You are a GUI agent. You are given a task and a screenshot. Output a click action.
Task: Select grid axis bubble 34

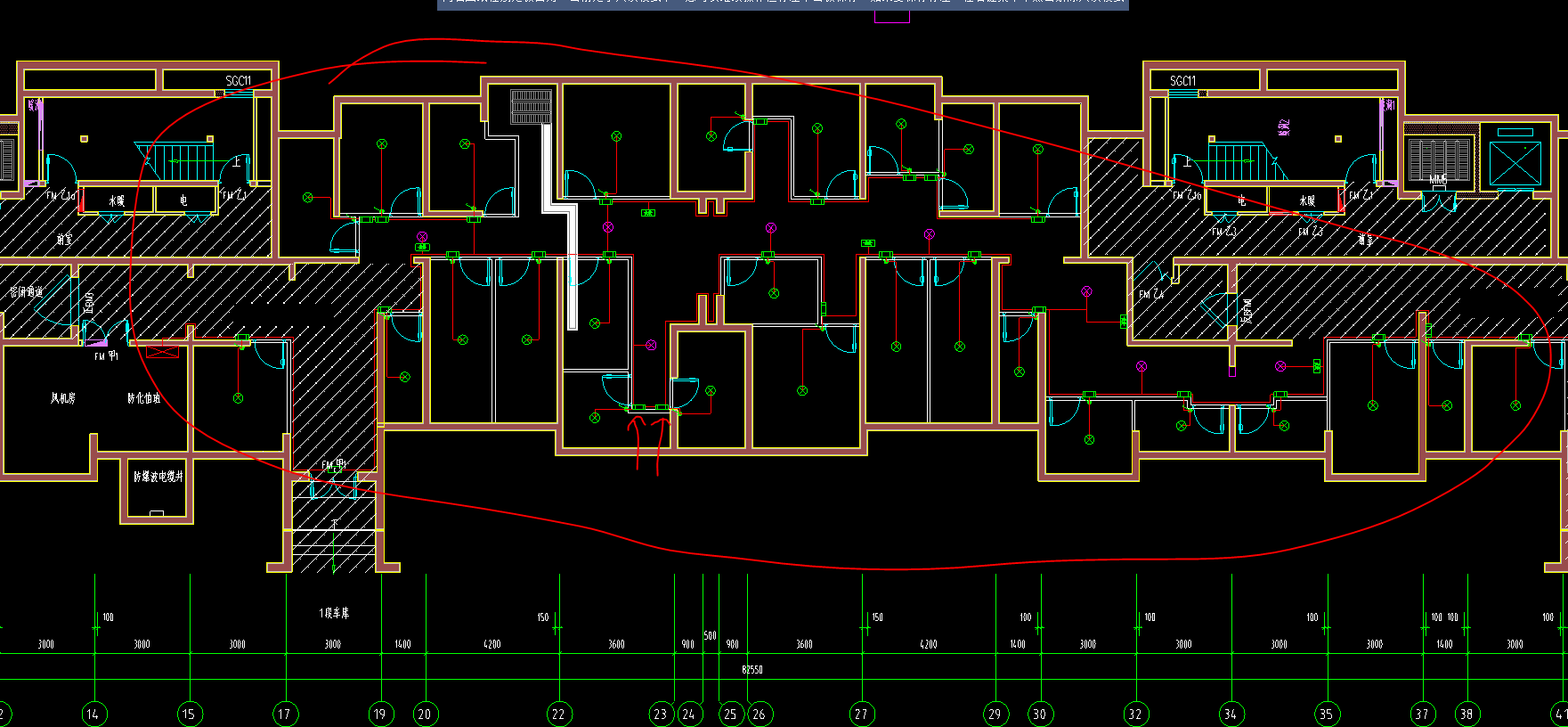click(x=1231, y=714)
